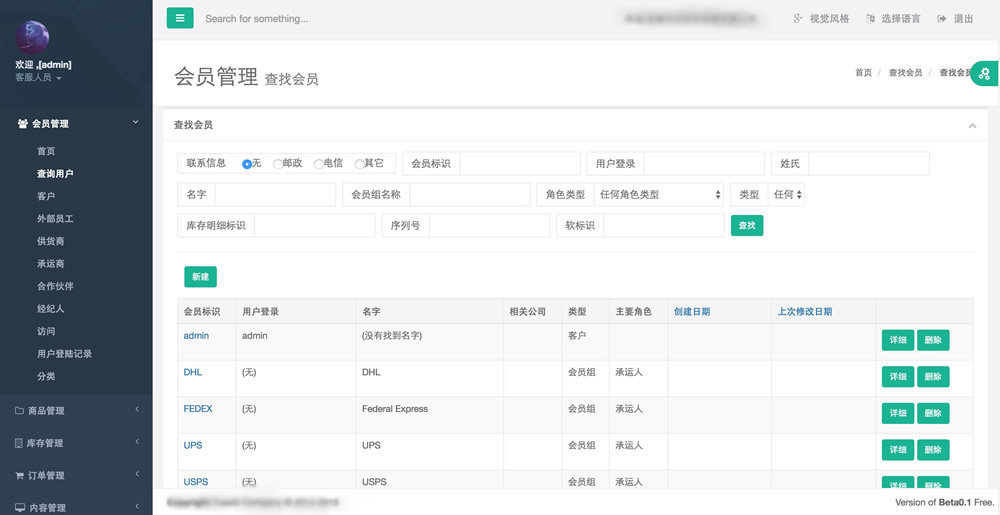Open 外部员工 in the sidebar
The height and width of the screenshot is (515, 1000).
click(55, 219)
